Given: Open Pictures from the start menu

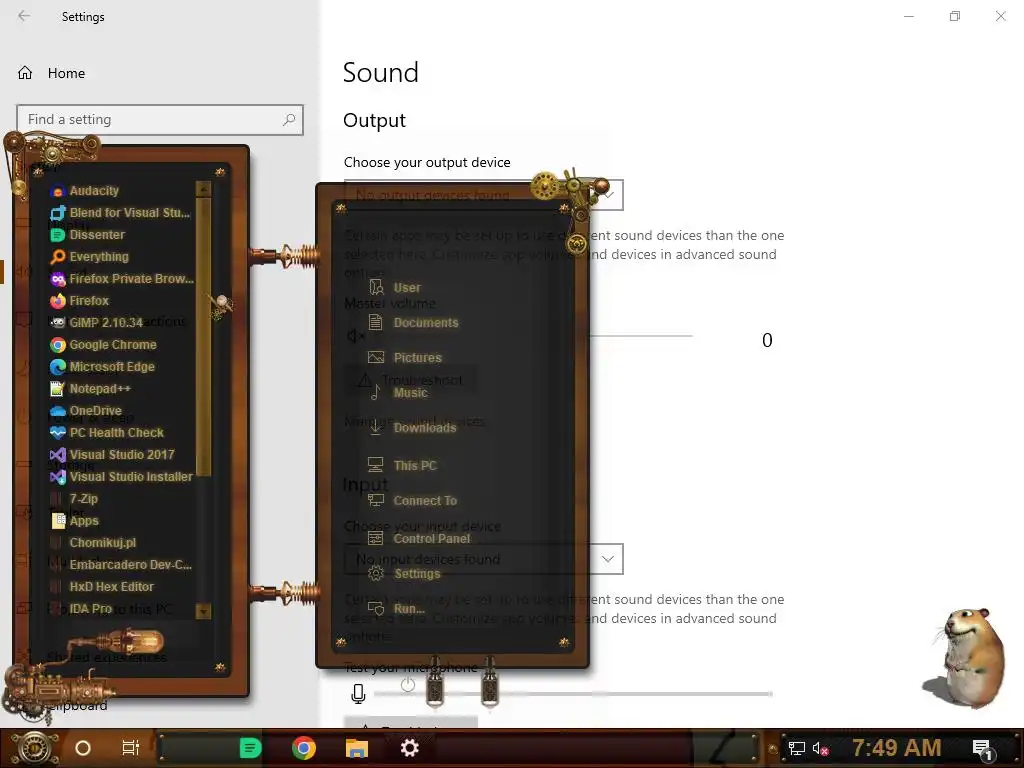Looking at the screenshot, I should tap(405, 358).
